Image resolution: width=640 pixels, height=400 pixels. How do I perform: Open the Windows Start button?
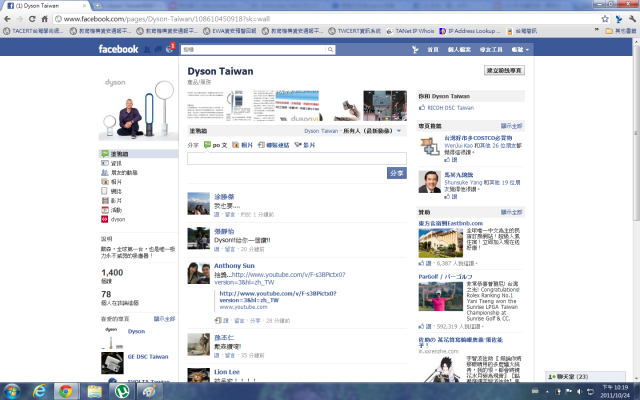pos(11,391)
